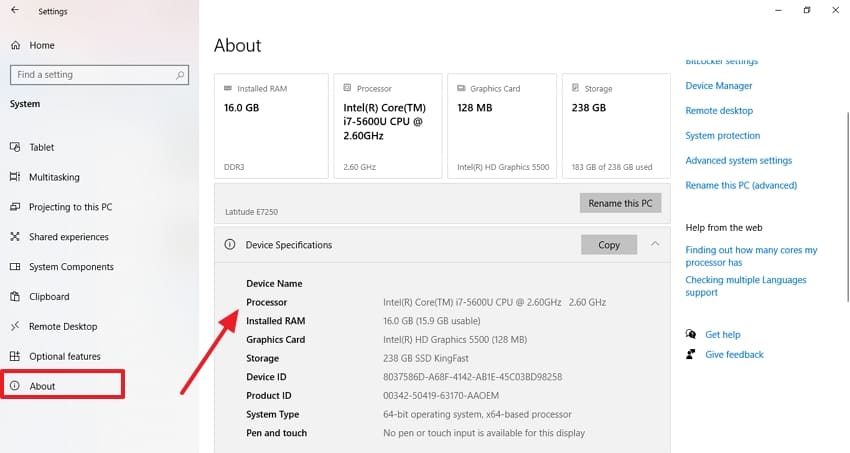Open Checking multiple Languages support link
Image resolution: width=850 pixels, height=453 pixels.
[745, 286]
